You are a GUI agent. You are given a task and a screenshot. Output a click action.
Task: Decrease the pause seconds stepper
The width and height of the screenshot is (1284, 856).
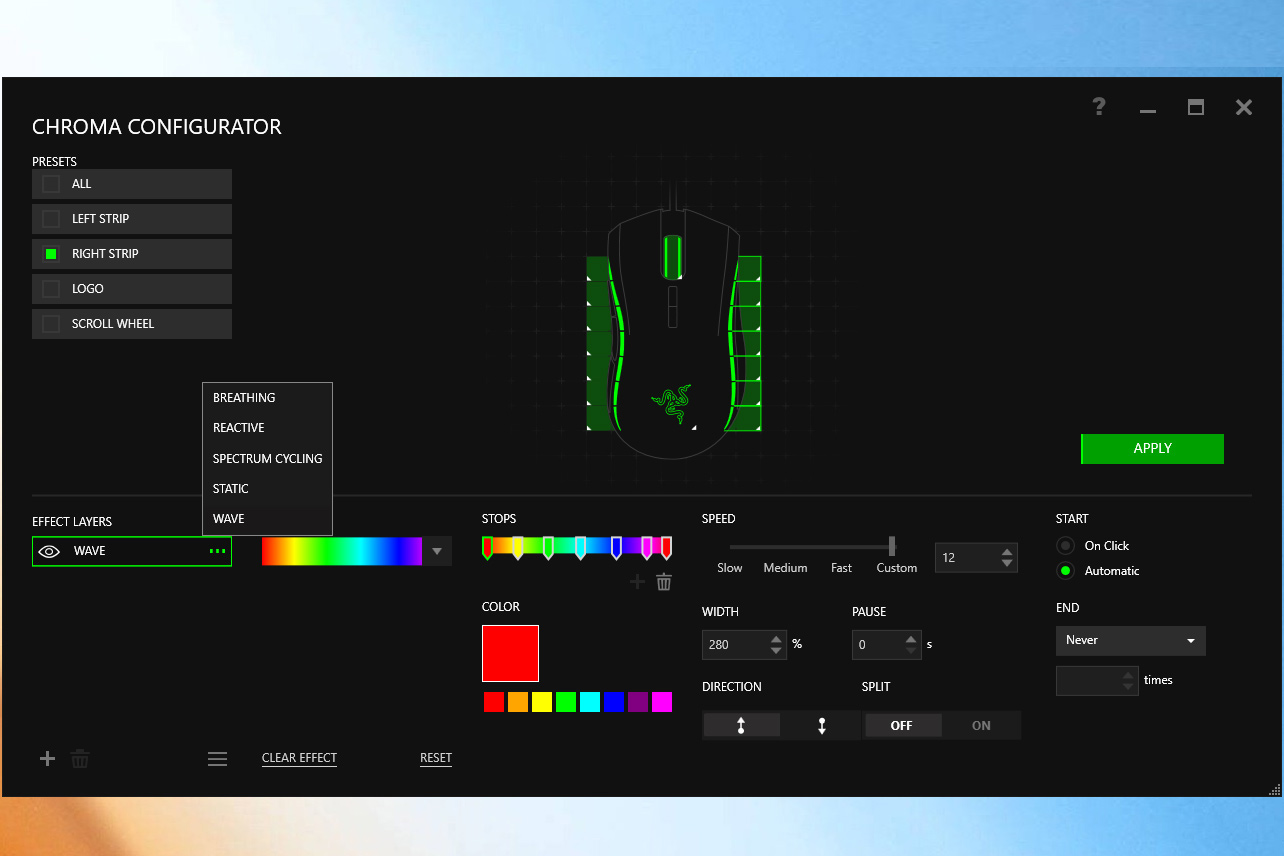[911, 651]
